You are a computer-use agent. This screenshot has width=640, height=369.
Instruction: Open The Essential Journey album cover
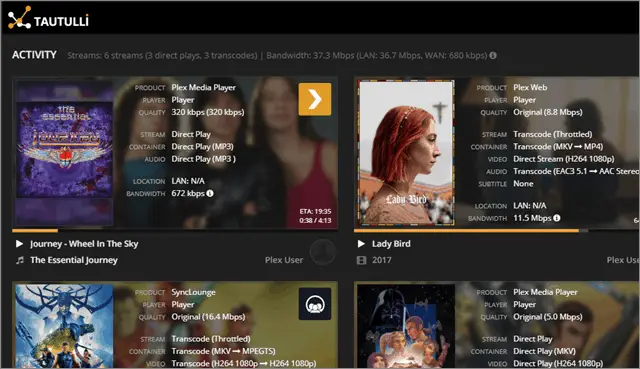coord(64,153)
